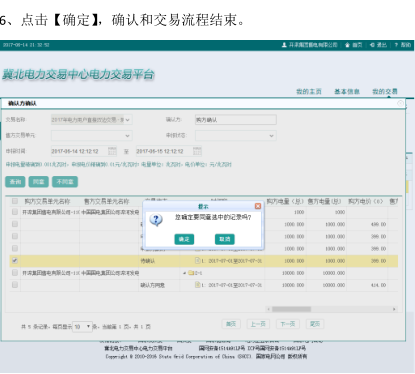This screenshot has width=415, height=374.
Task: Click 确定 in the confirmation popup
Action: point(184,239)
